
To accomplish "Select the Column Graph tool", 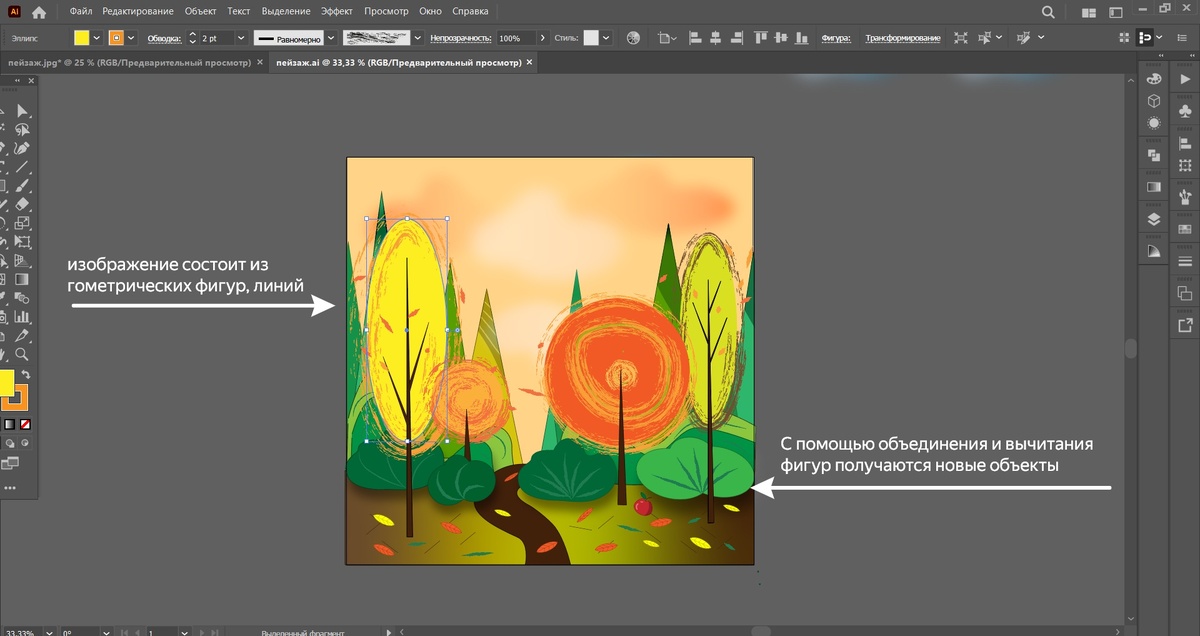I will click(x=21, y=317).
